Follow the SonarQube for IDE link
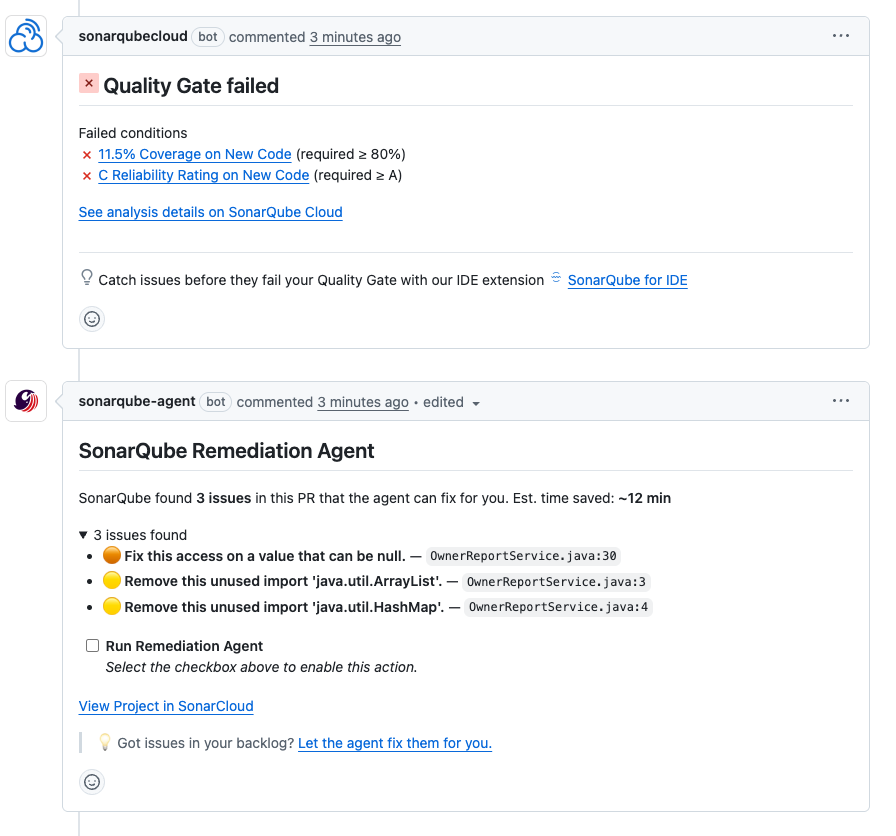896x836 pixels. pos(627,280)
